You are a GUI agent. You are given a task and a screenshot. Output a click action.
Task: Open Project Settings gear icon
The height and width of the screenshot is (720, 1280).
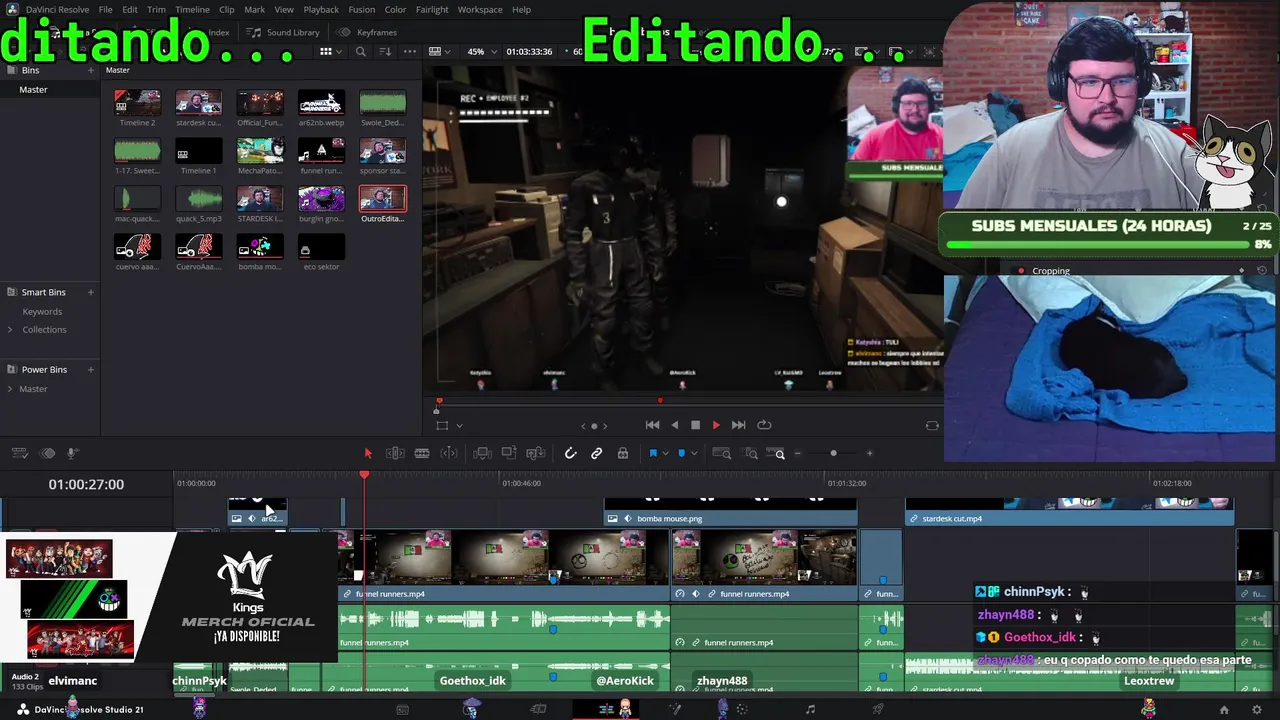(1257, 710)
